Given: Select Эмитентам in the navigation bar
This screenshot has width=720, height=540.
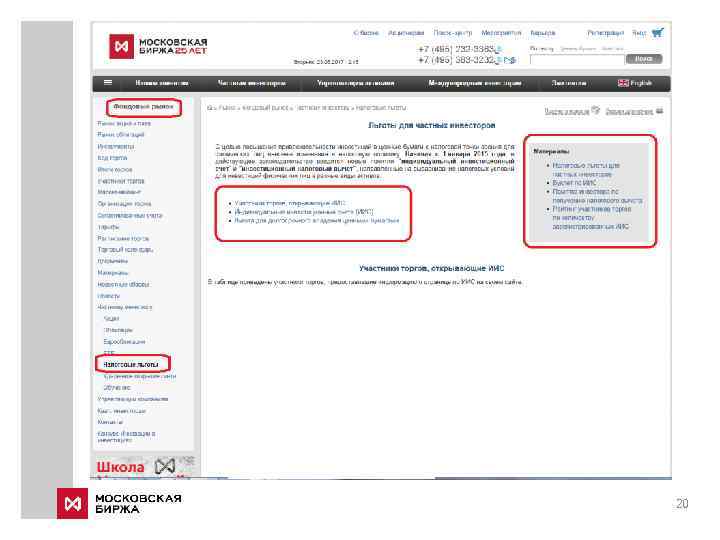Looking at the screenshot, I should [569, 83].
